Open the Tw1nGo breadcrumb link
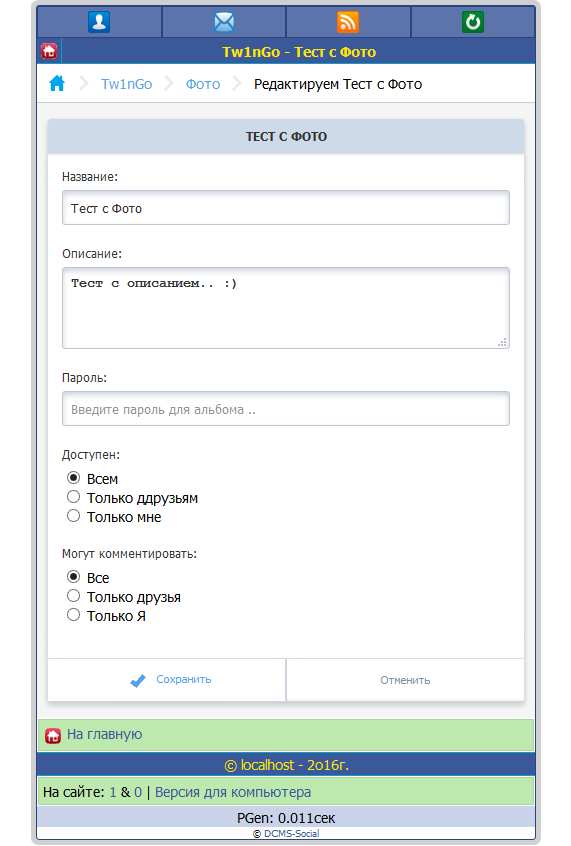 (126, 84)
